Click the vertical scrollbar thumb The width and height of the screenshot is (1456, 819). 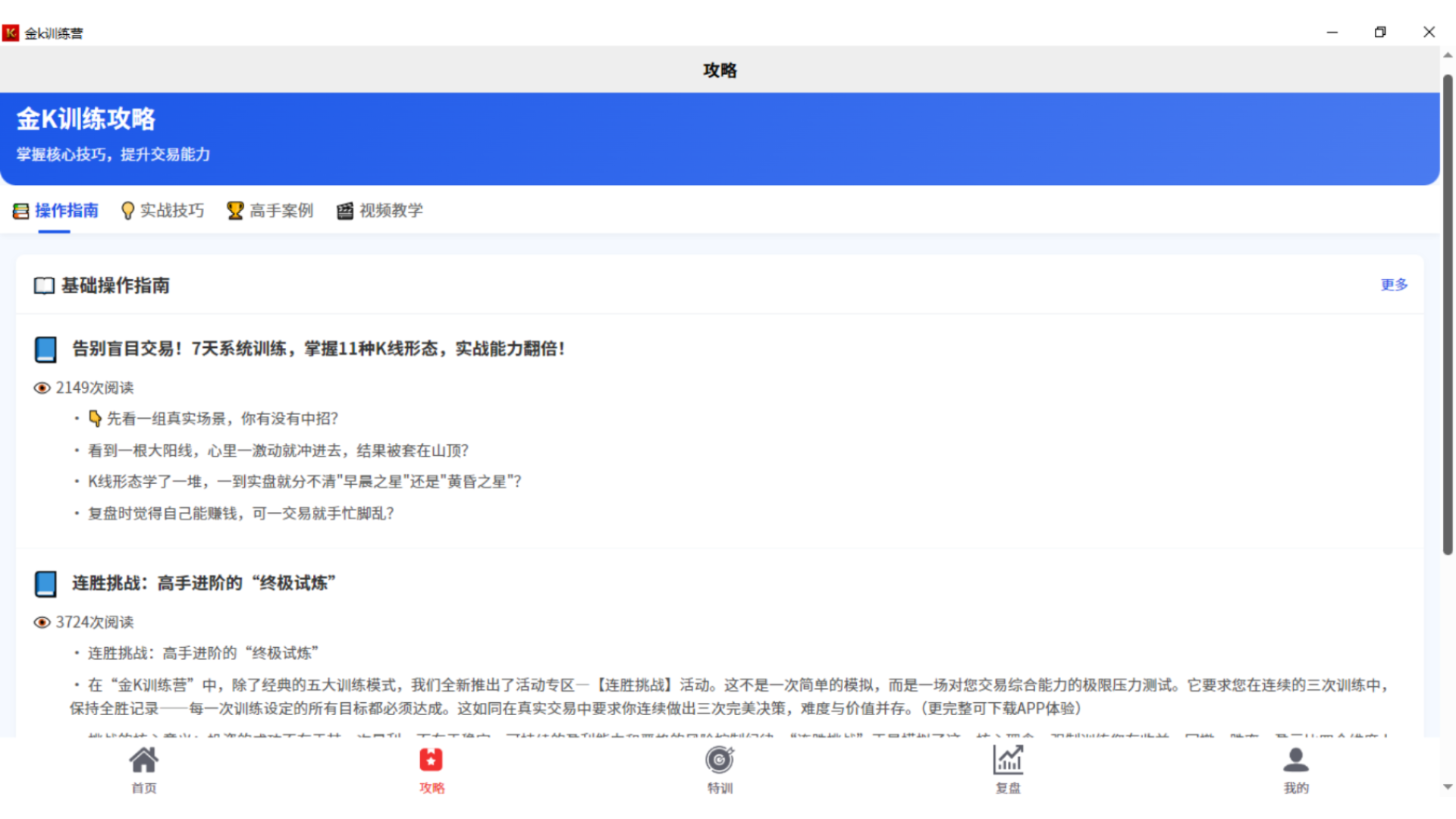(x=1448, y=315)
